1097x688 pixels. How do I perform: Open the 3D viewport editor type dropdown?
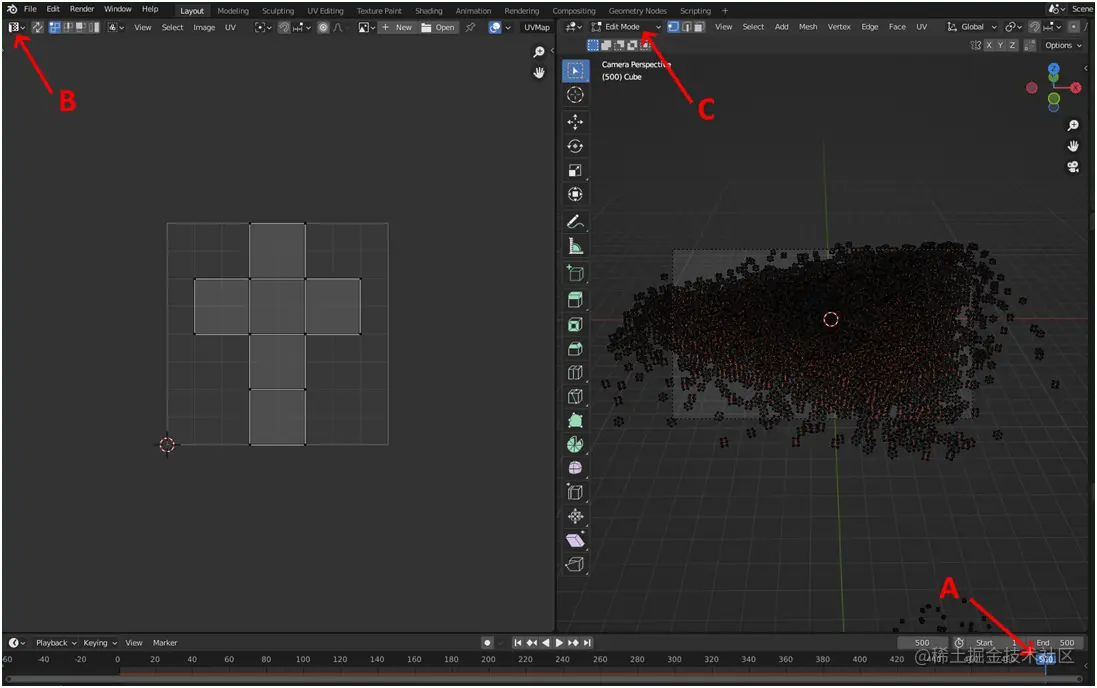(574, 27)
